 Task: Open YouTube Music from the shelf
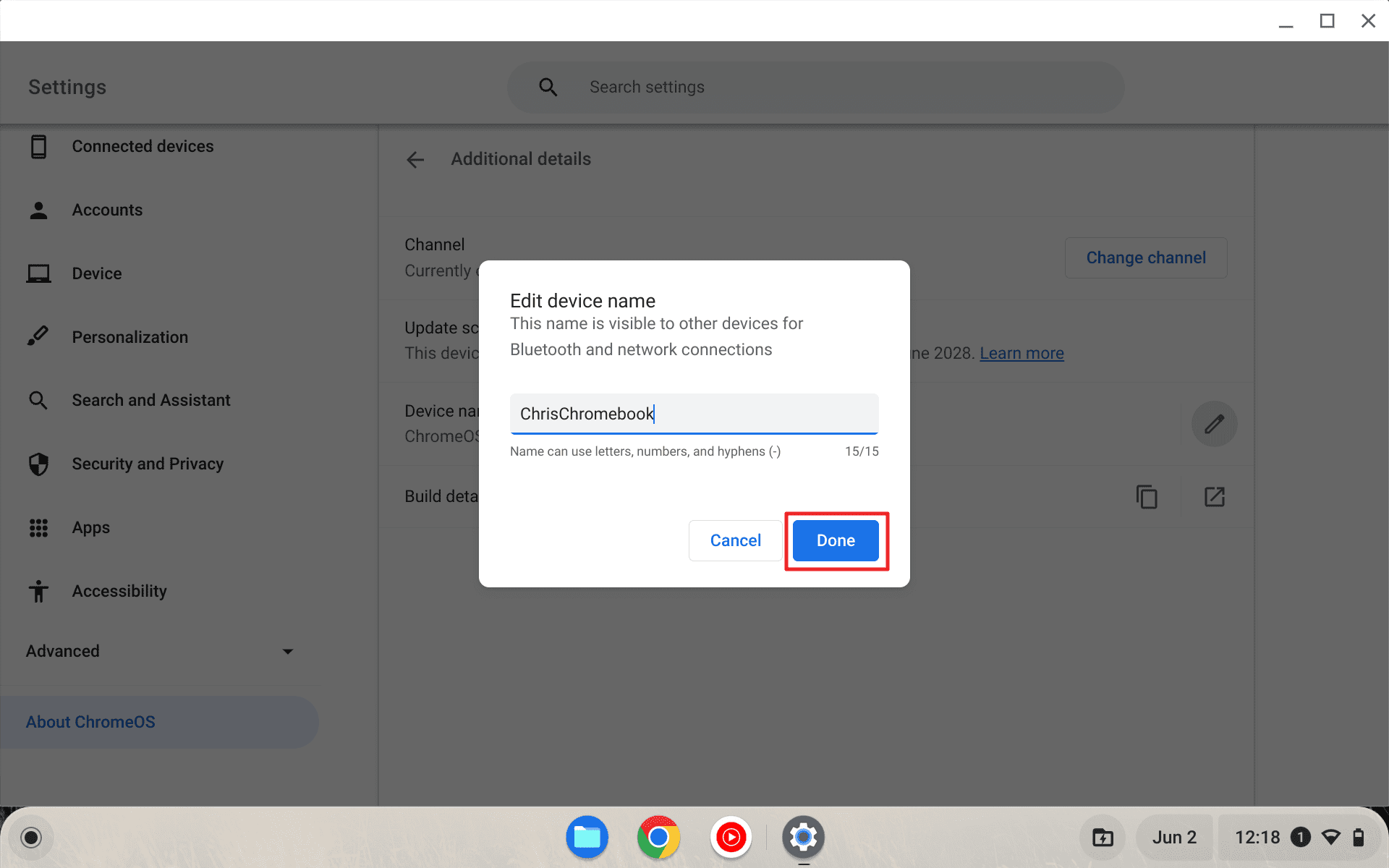coord(731,837)
